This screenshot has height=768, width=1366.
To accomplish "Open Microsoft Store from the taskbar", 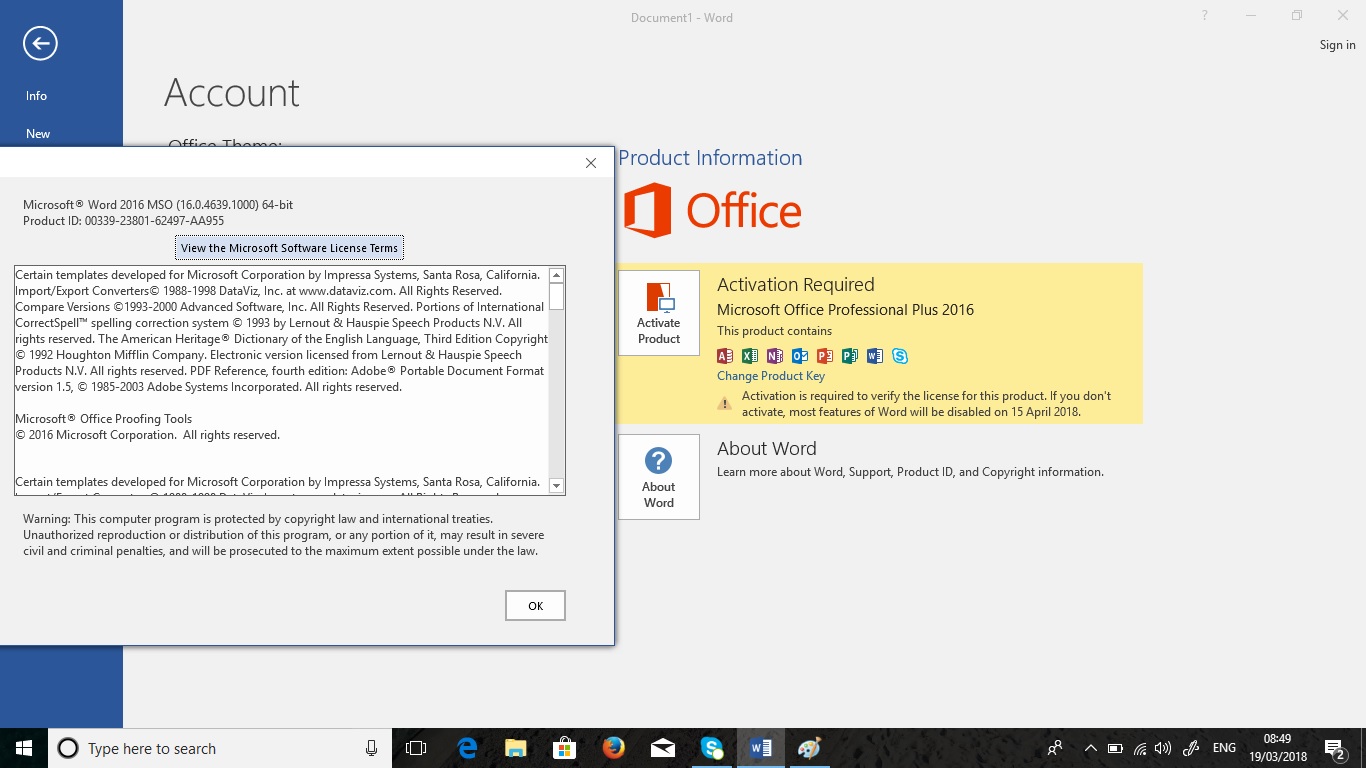I will (x=565, y=748).
